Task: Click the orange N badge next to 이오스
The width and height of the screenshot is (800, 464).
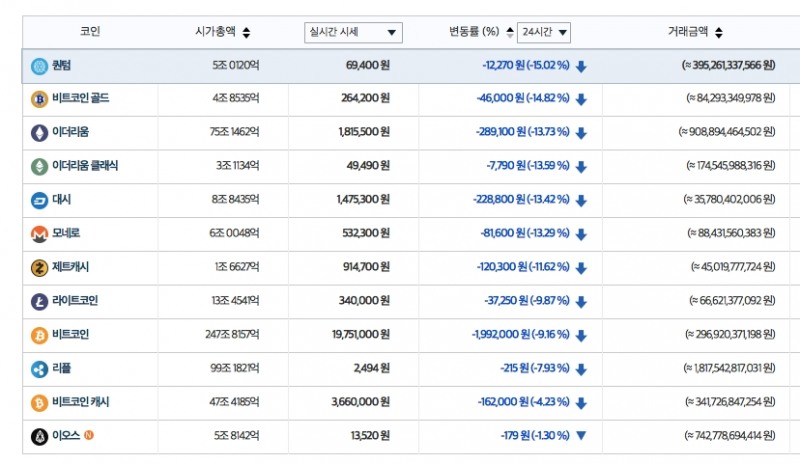Action: pos(89,435)
